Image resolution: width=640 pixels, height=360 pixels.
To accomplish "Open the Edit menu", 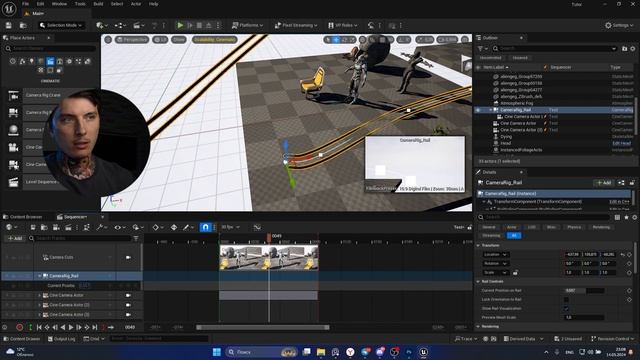I will pyautogui.click(x=40, y=4).
